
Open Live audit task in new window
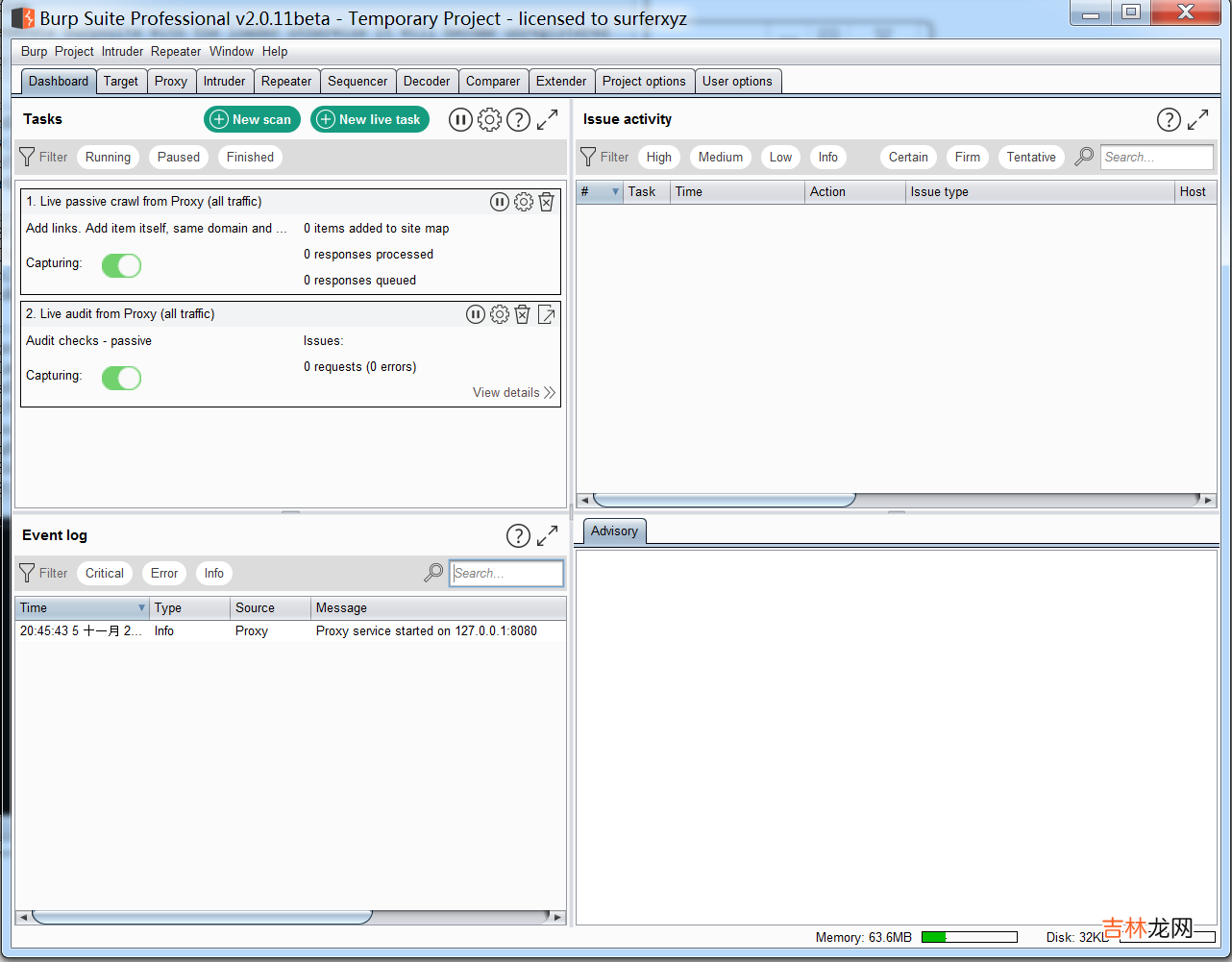(546, 314)
